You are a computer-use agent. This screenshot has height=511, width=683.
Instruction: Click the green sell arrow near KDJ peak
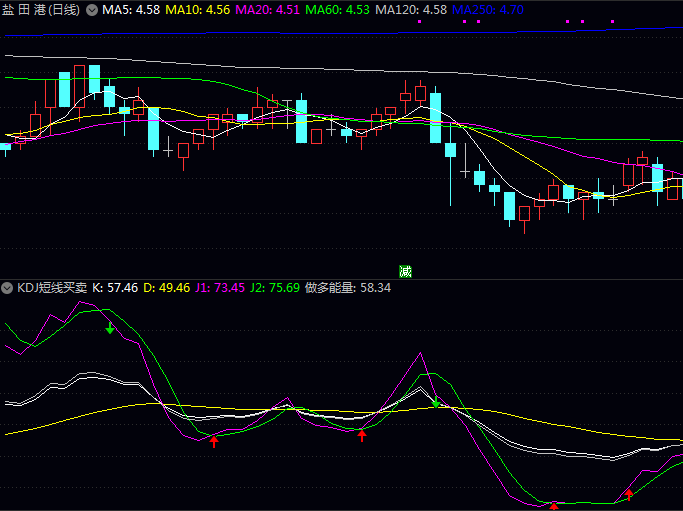click(436, 401)
